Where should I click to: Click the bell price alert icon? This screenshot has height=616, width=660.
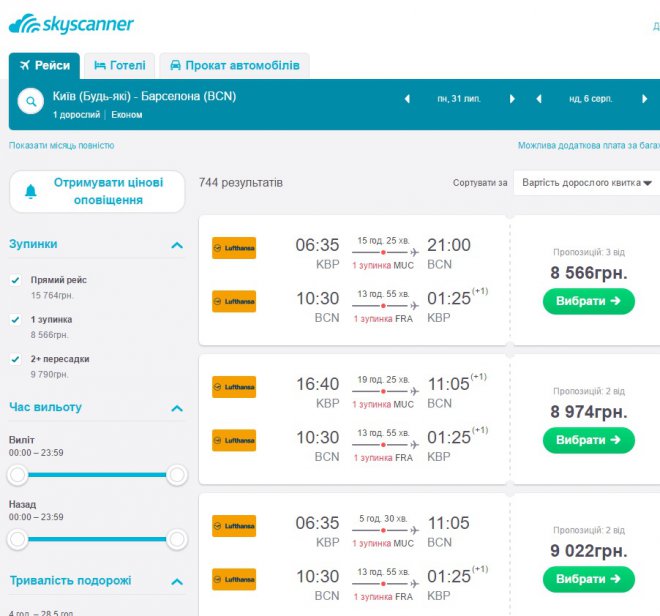click(x=31, y=192)
